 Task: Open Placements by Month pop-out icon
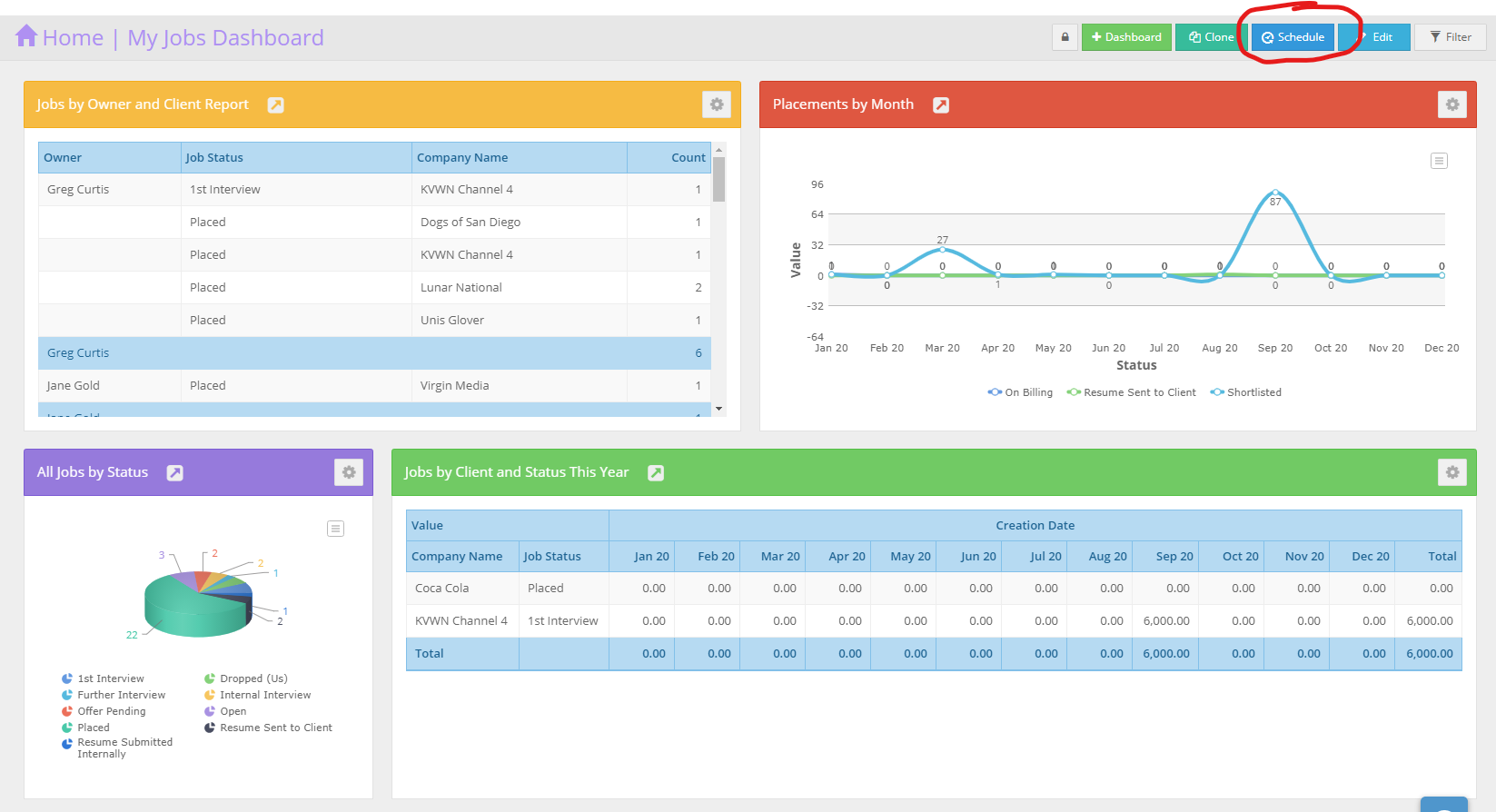click(941, 105)
